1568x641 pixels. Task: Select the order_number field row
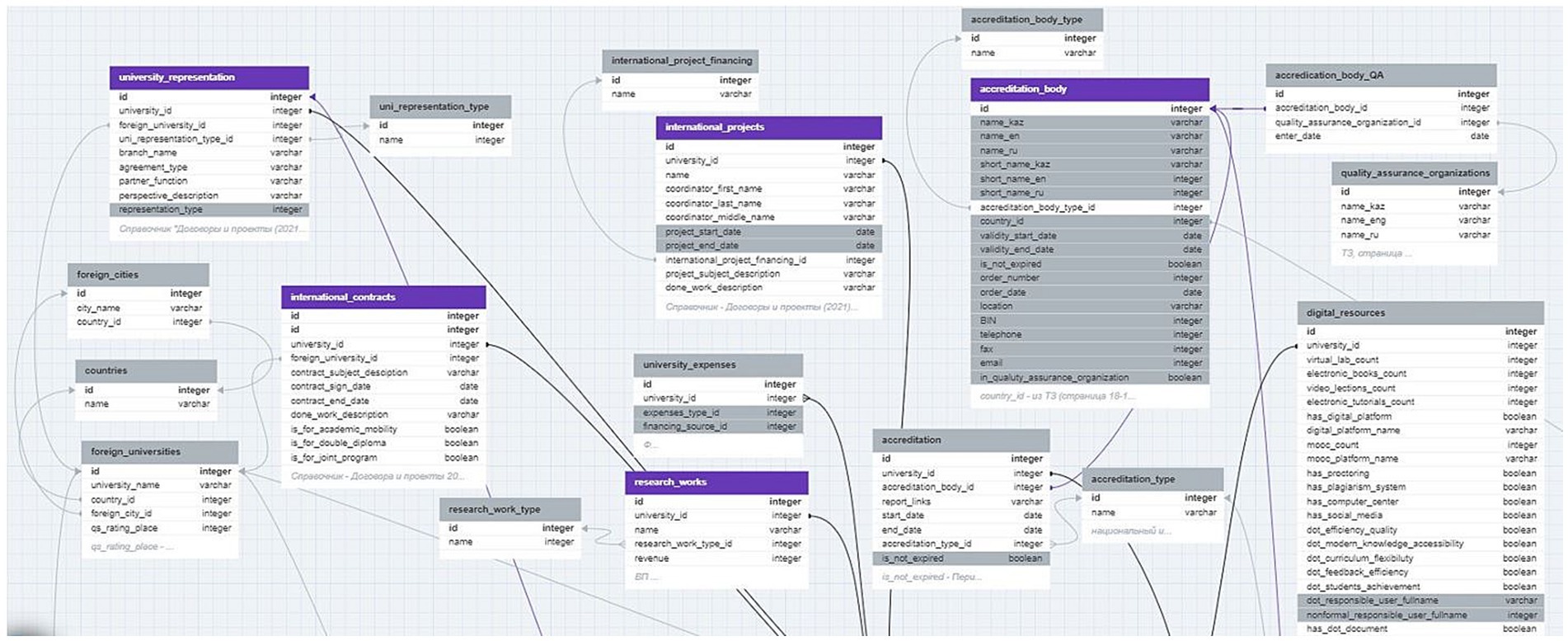click(x=1090, y=278)
